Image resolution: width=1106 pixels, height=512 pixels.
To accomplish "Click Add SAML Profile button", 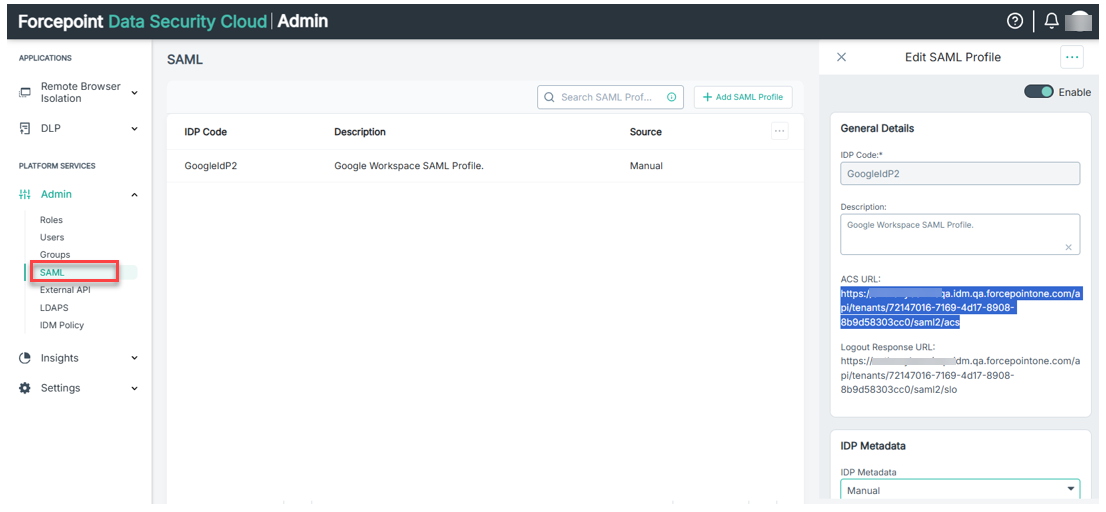I will (x=742, y=97).
